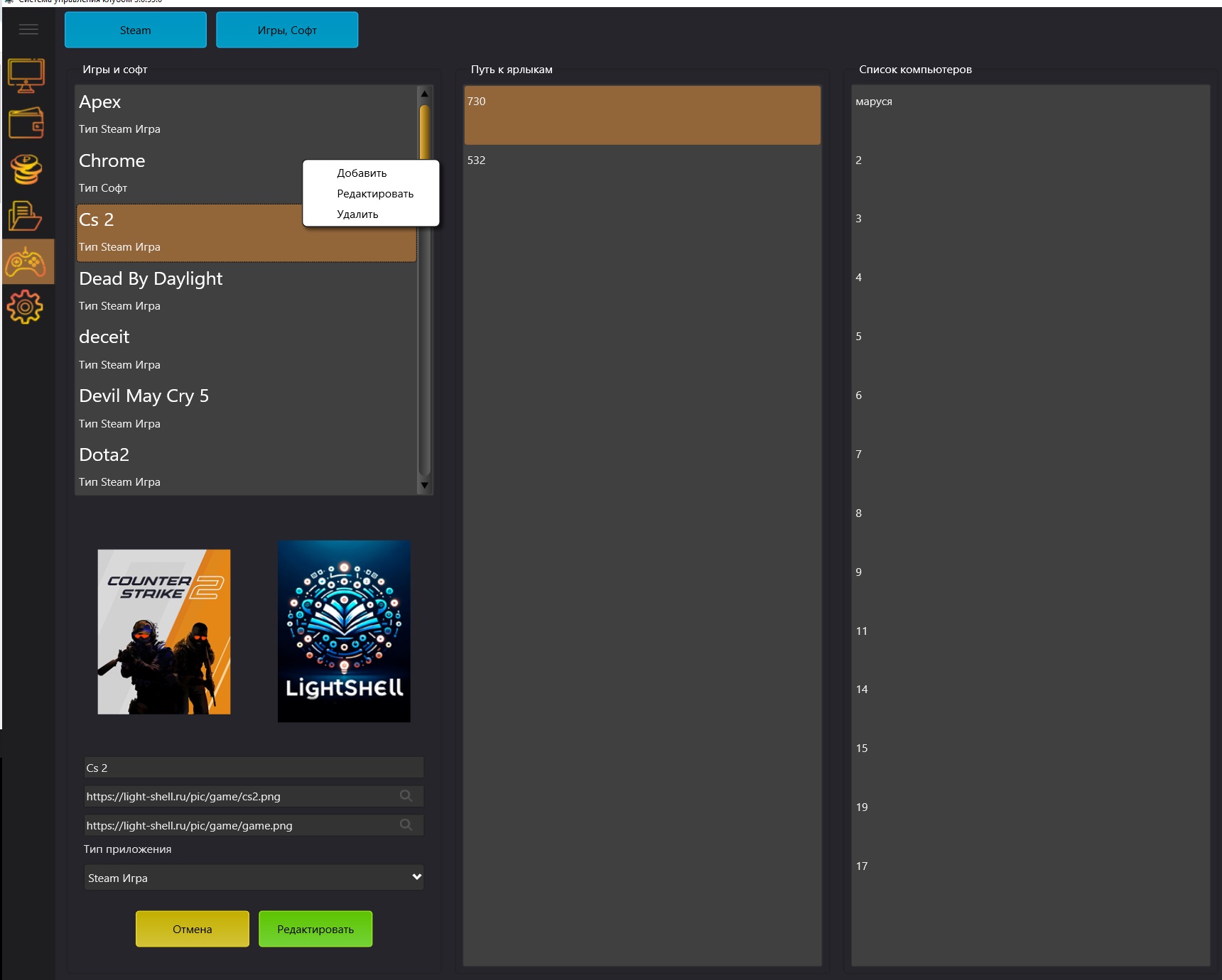
Task: Open the wallet sidebar icon
Action: [26, 123]
